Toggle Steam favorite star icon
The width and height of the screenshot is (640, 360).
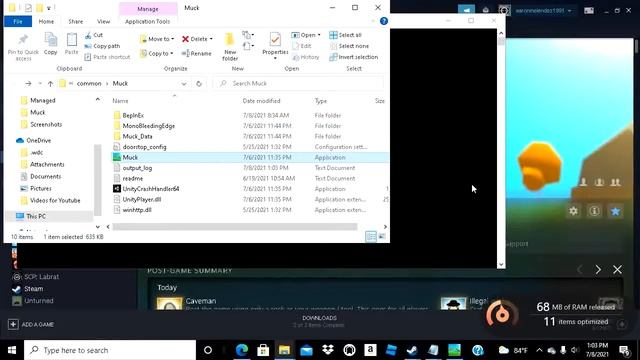tap(616, 211)
